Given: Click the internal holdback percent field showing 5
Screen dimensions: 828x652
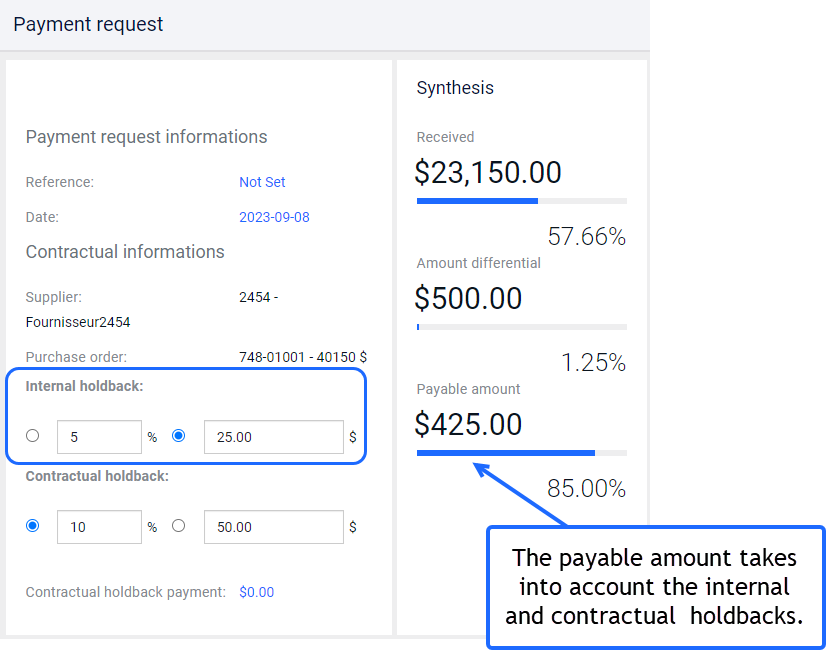Looking at the screenshot, I should [99, 437].
